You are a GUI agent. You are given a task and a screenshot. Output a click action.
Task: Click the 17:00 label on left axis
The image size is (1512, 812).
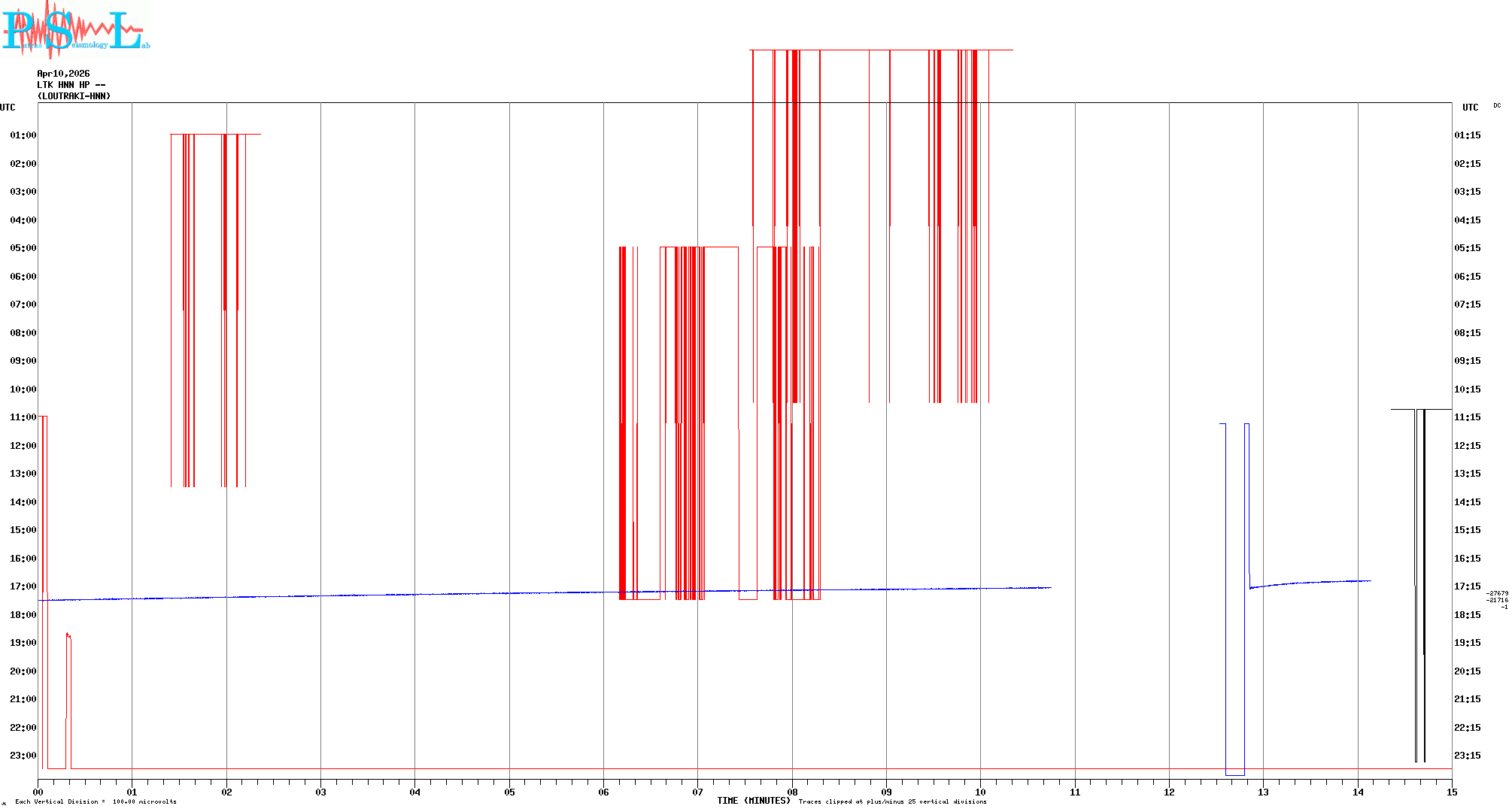23,586
